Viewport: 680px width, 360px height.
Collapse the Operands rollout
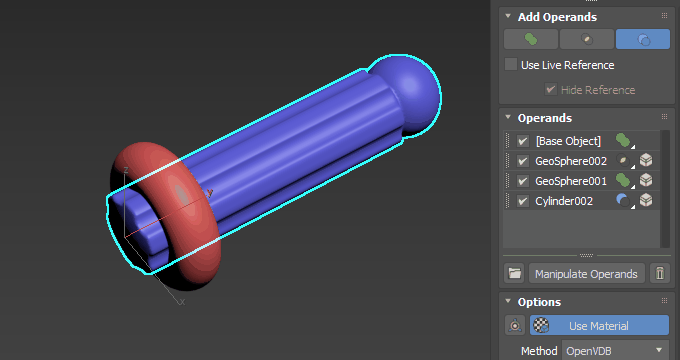tap(508, 118)
